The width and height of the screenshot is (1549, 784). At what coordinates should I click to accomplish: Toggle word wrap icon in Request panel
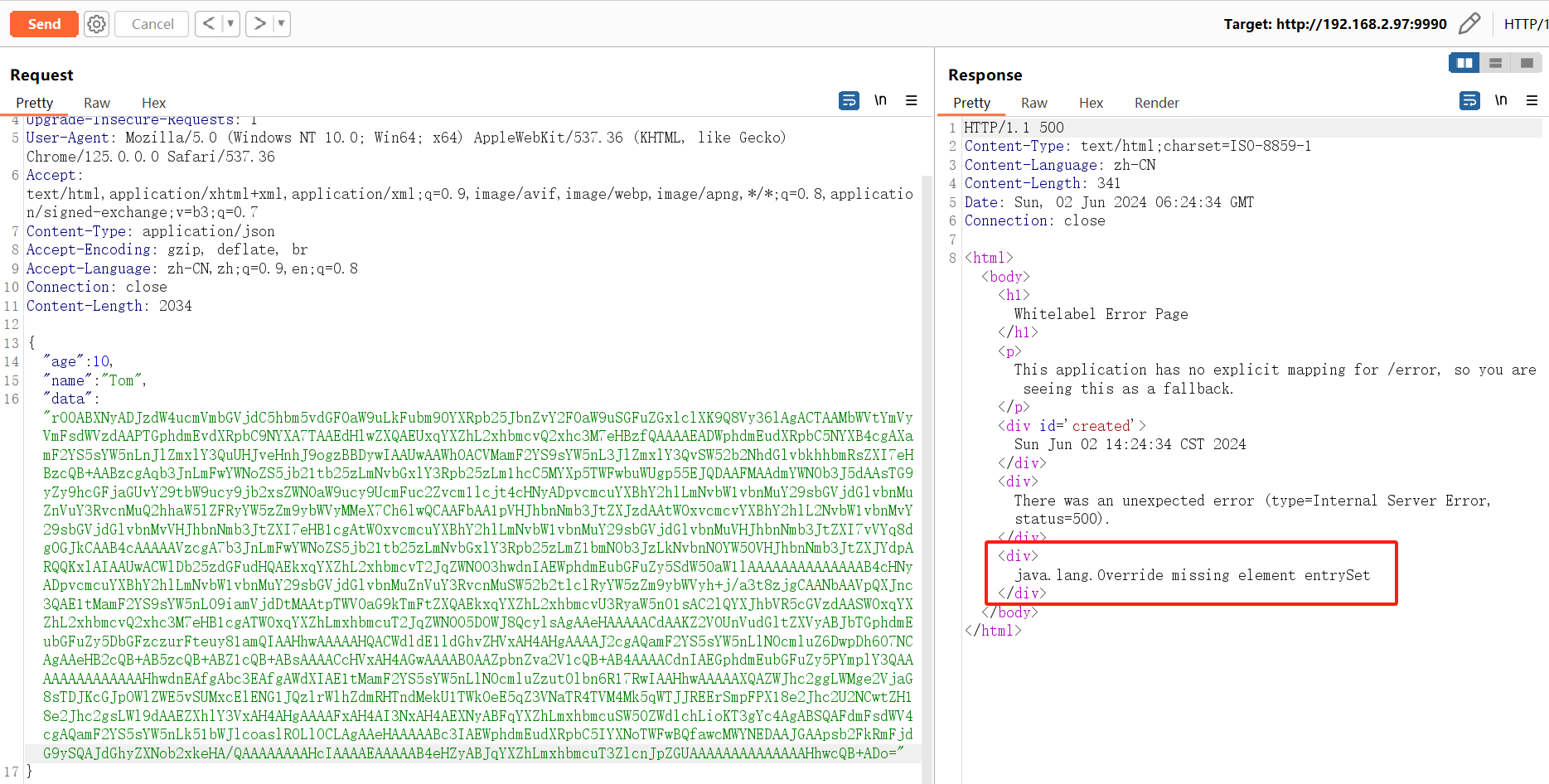[x=849, y=100]
